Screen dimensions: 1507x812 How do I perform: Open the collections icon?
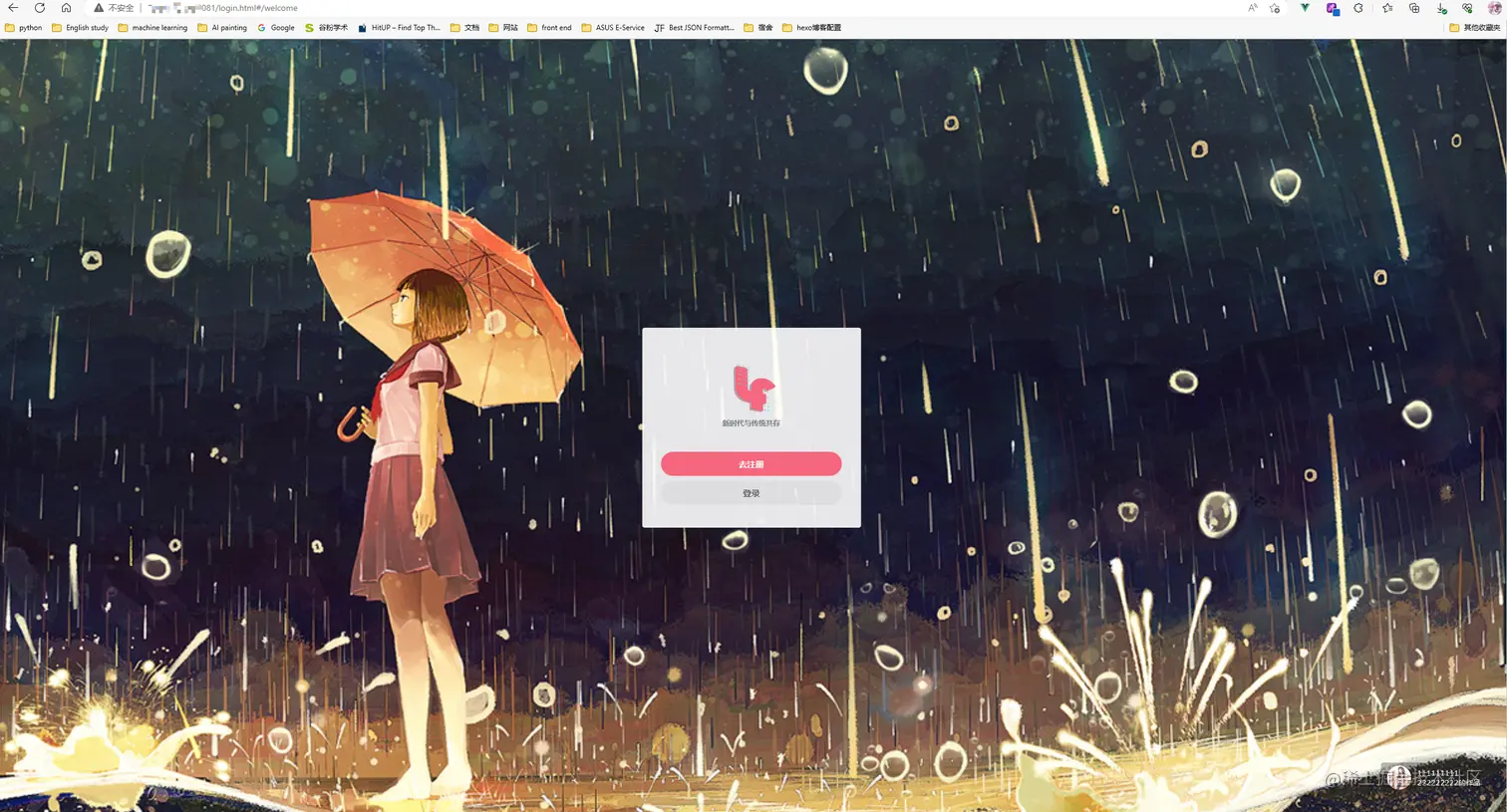point(1414,8)
